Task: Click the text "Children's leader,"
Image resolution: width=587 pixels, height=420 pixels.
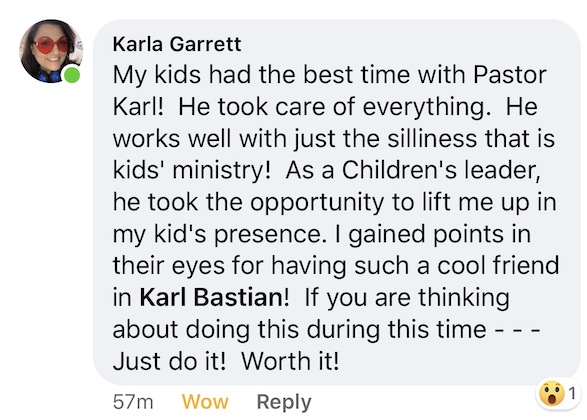Action: [x=441, y=170]
